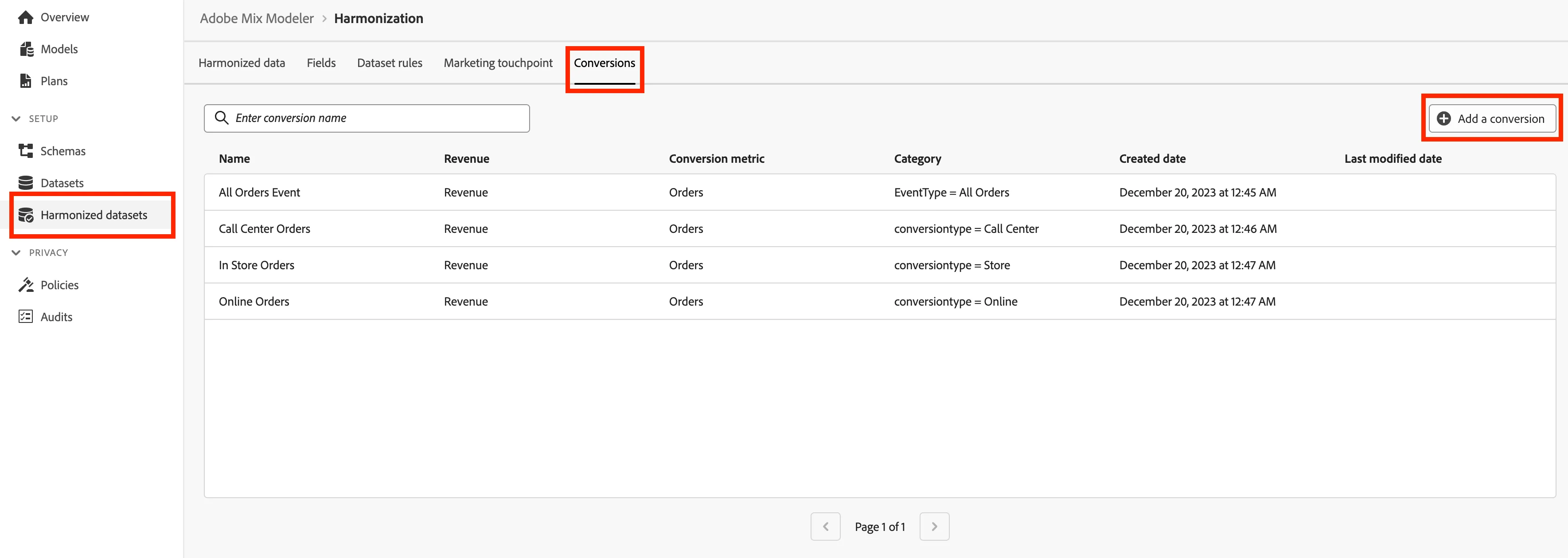Screen dimensions: 1568x558
Task: Click the Harmonized datasets icon
Action: pos(26,215)
